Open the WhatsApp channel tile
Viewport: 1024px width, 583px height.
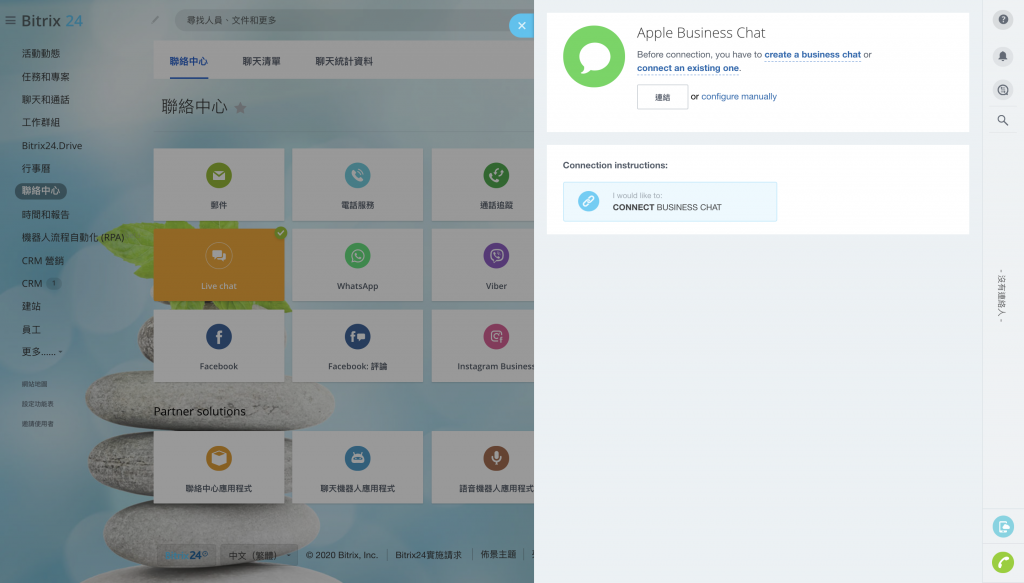(x=357, y=265)
